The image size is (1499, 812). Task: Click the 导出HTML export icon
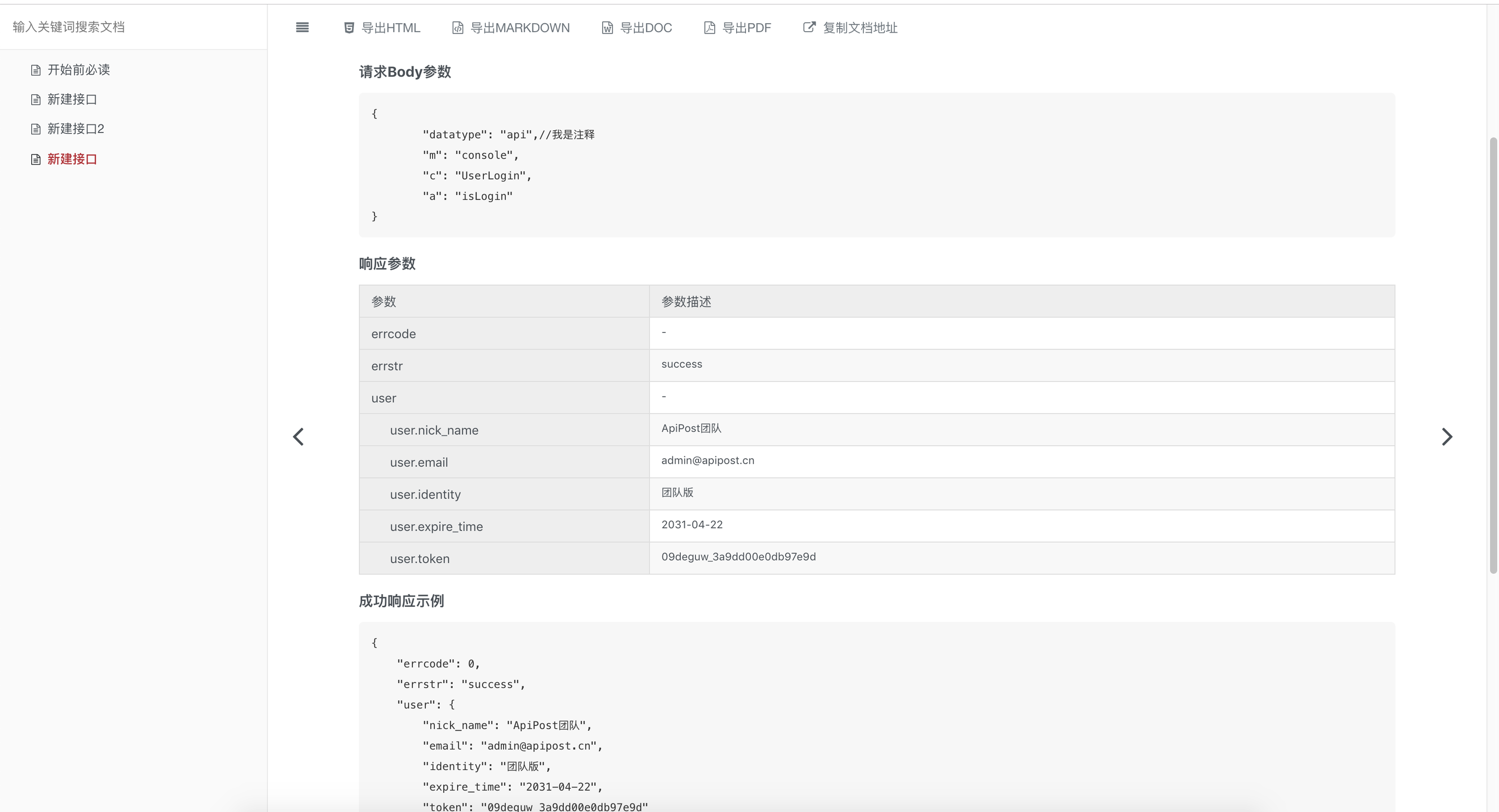(x=349, y=27)
